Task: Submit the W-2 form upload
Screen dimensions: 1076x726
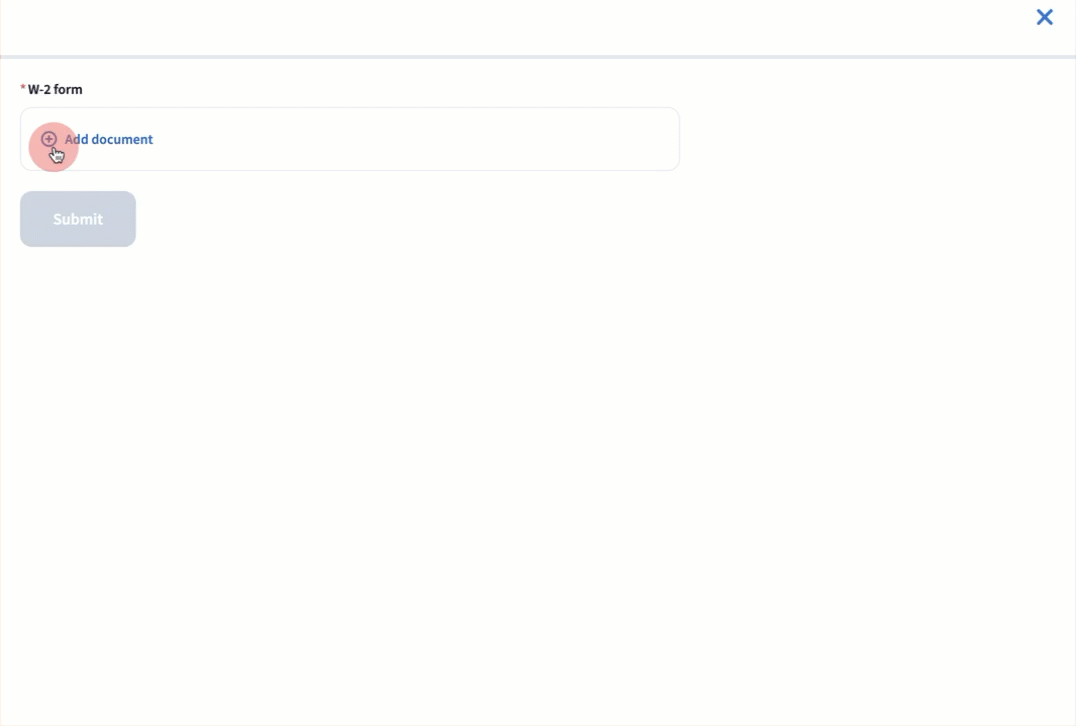Action: click(x=78, y=219)
